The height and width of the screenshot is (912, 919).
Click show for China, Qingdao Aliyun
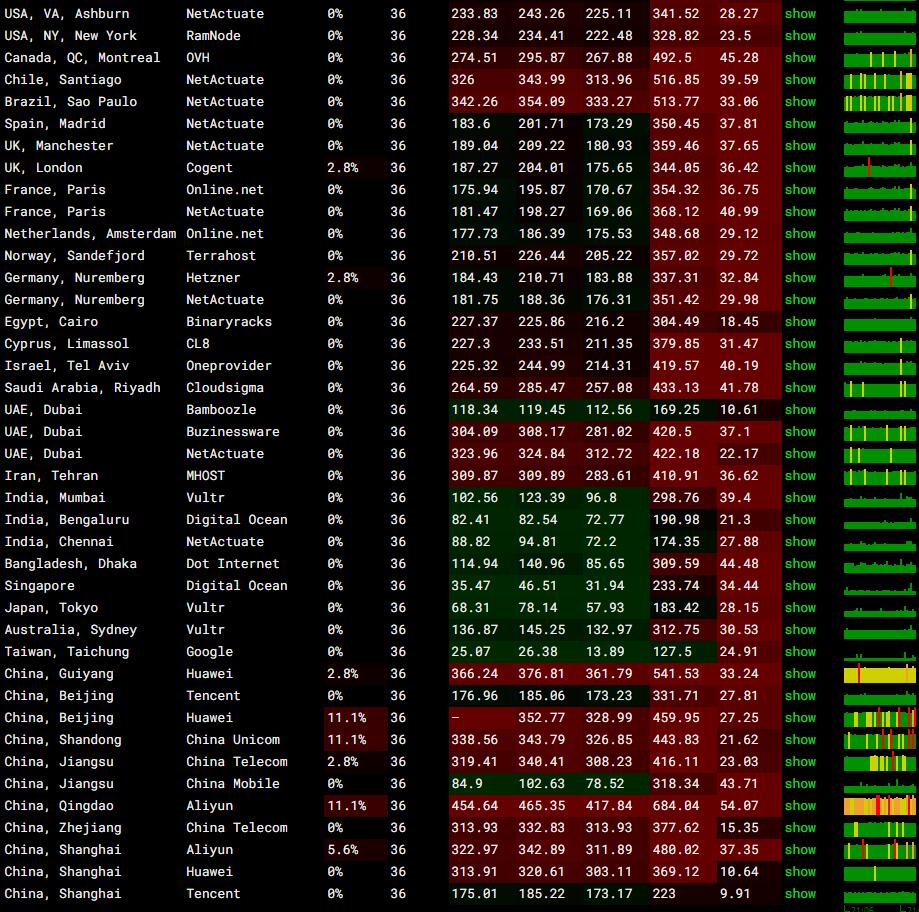click(800, 805)
